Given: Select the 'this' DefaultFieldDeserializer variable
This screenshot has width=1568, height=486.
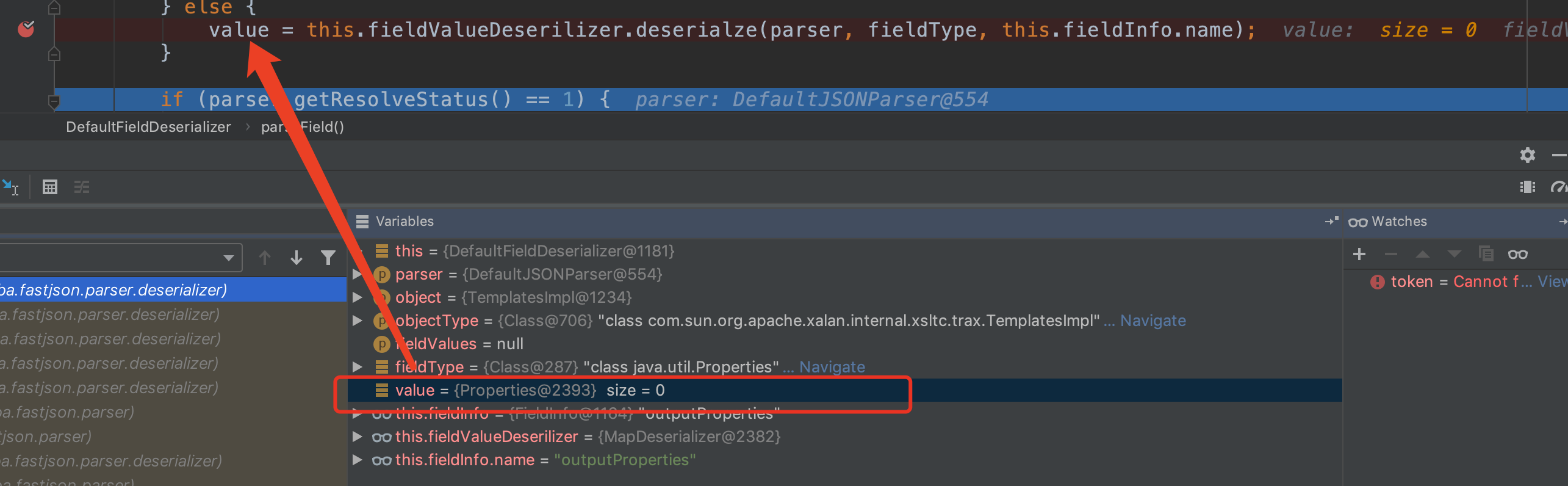Looking at the screenshot, I should 534,251.
